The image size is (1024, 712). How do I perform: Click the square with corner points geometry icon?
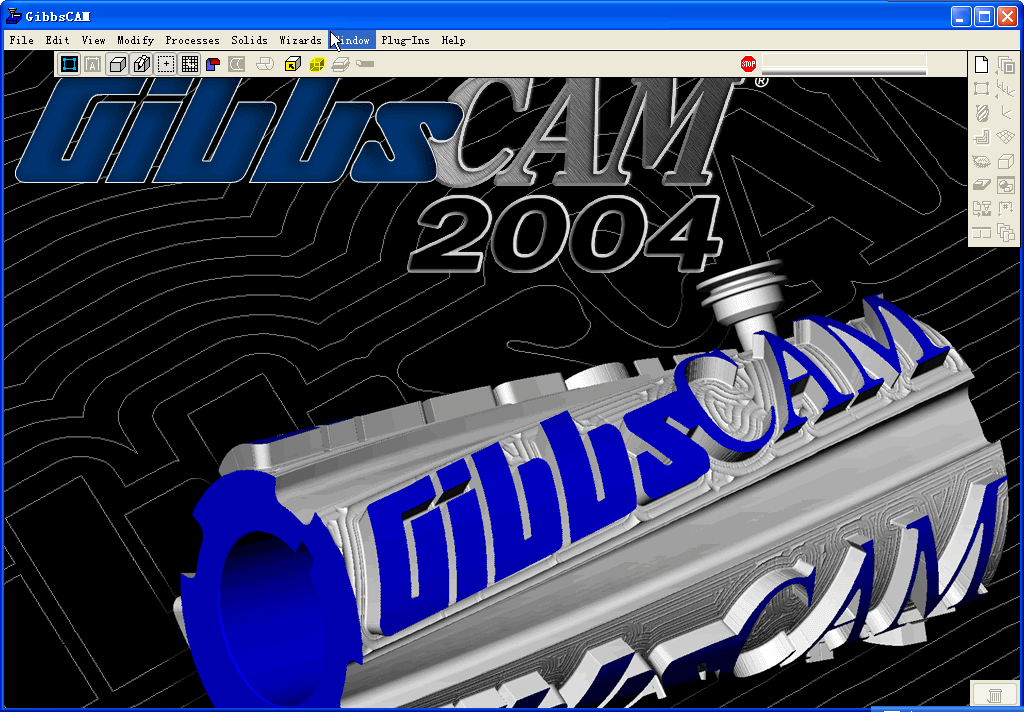982,89
